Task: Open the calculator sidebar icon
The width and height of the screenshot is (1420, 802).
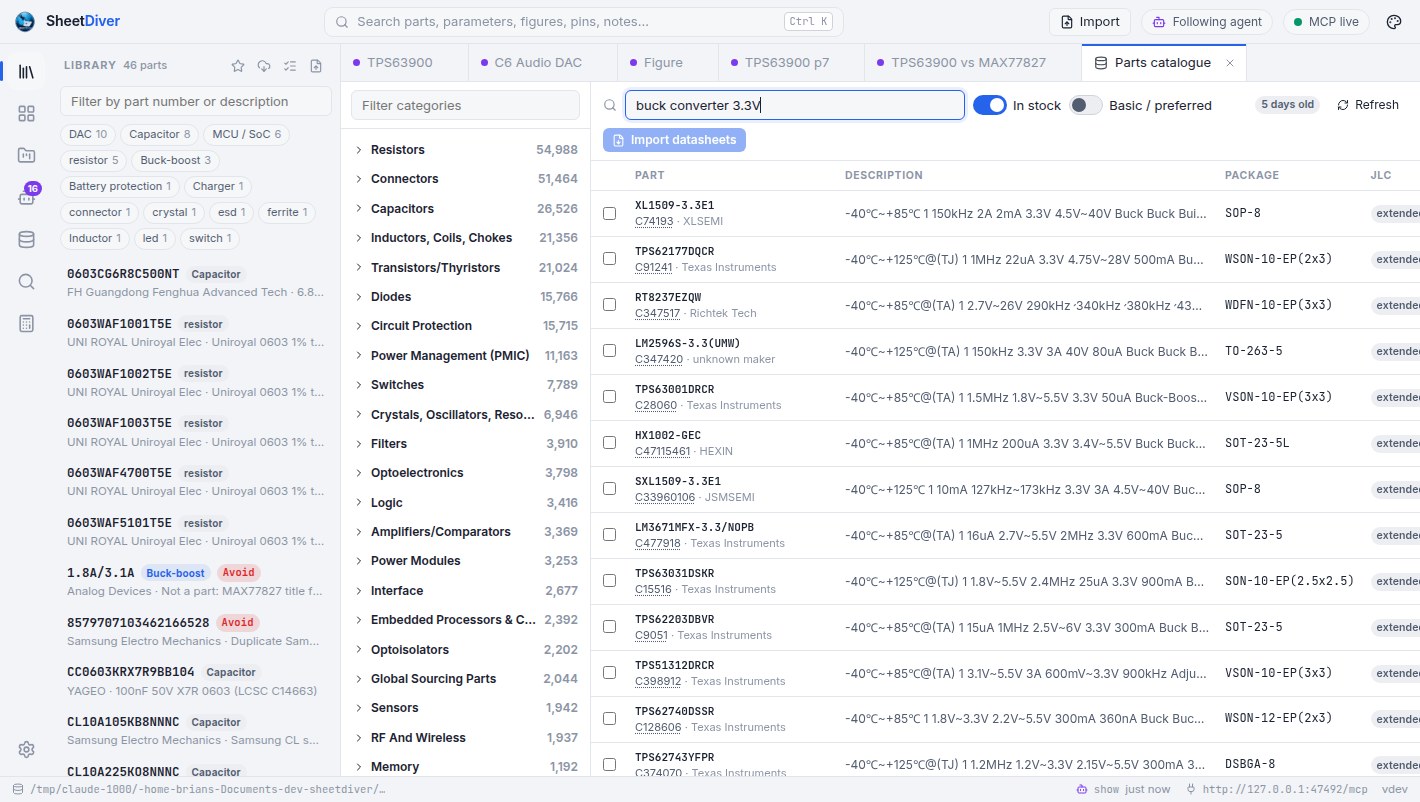Action: point(26,323)
